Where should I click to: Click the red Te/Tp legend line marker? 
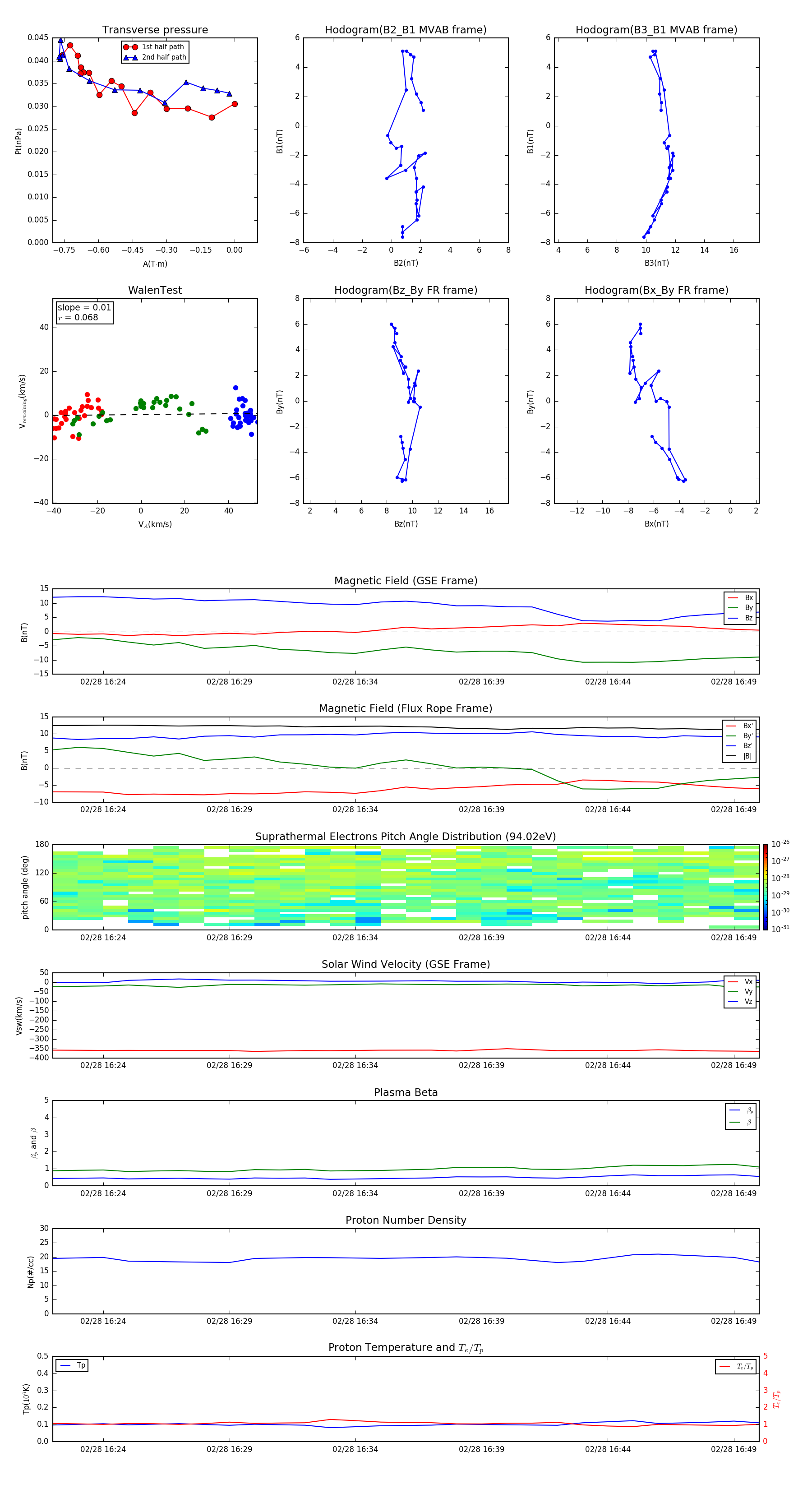pos(725,1366)
